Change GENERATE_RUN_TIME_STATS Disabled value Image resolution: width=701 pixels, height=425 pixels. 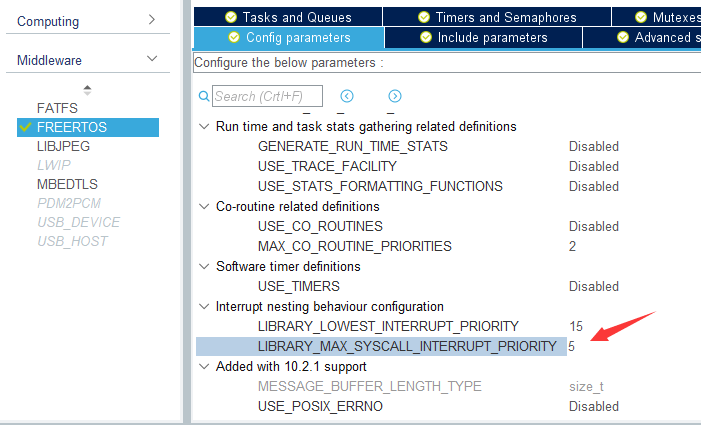[594, 147]
